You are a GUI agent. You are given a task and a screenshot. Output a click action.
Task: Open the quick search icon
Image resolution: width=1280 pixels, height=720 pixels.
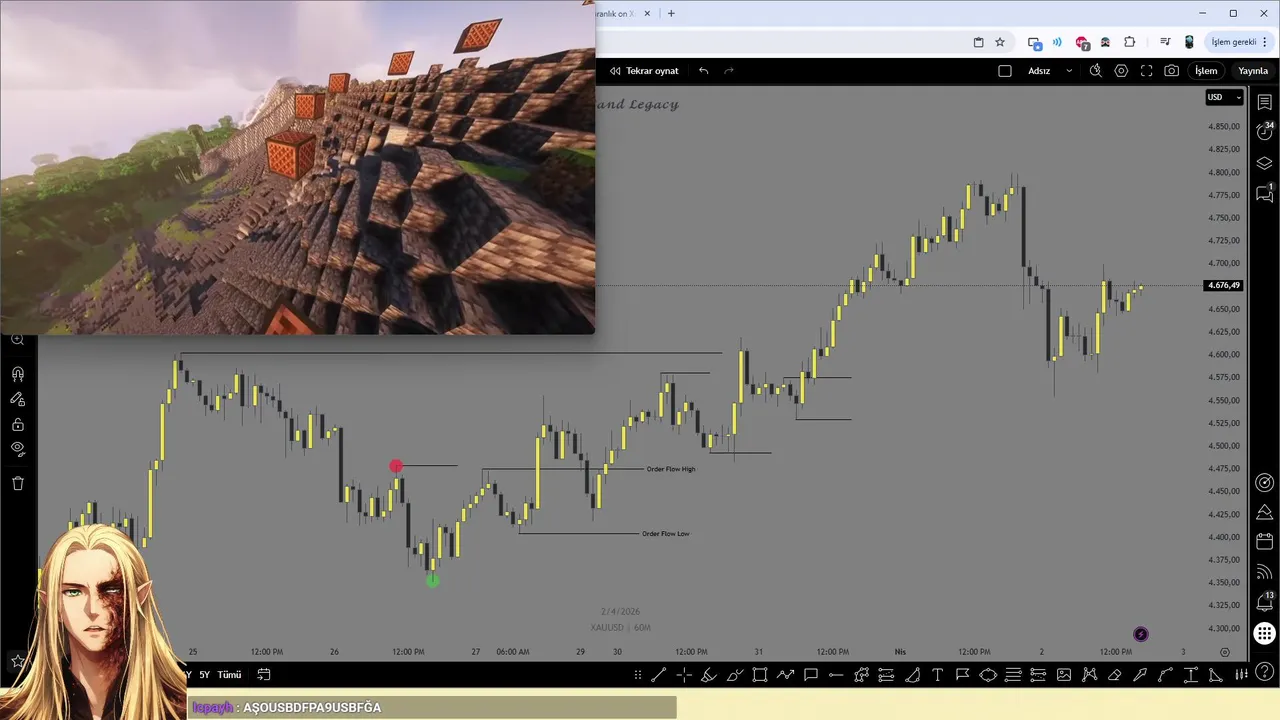click(x=1096, y=71)
